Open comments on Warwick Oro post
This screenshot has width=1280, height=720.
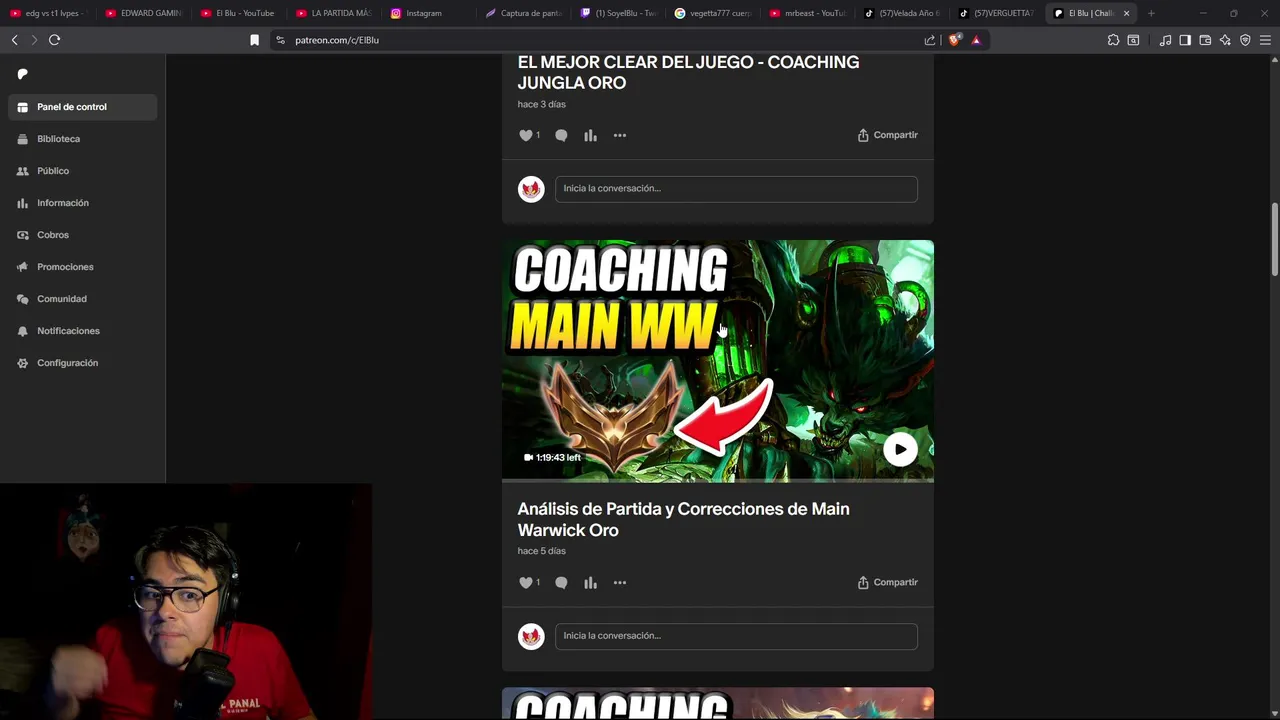[561, 583]
